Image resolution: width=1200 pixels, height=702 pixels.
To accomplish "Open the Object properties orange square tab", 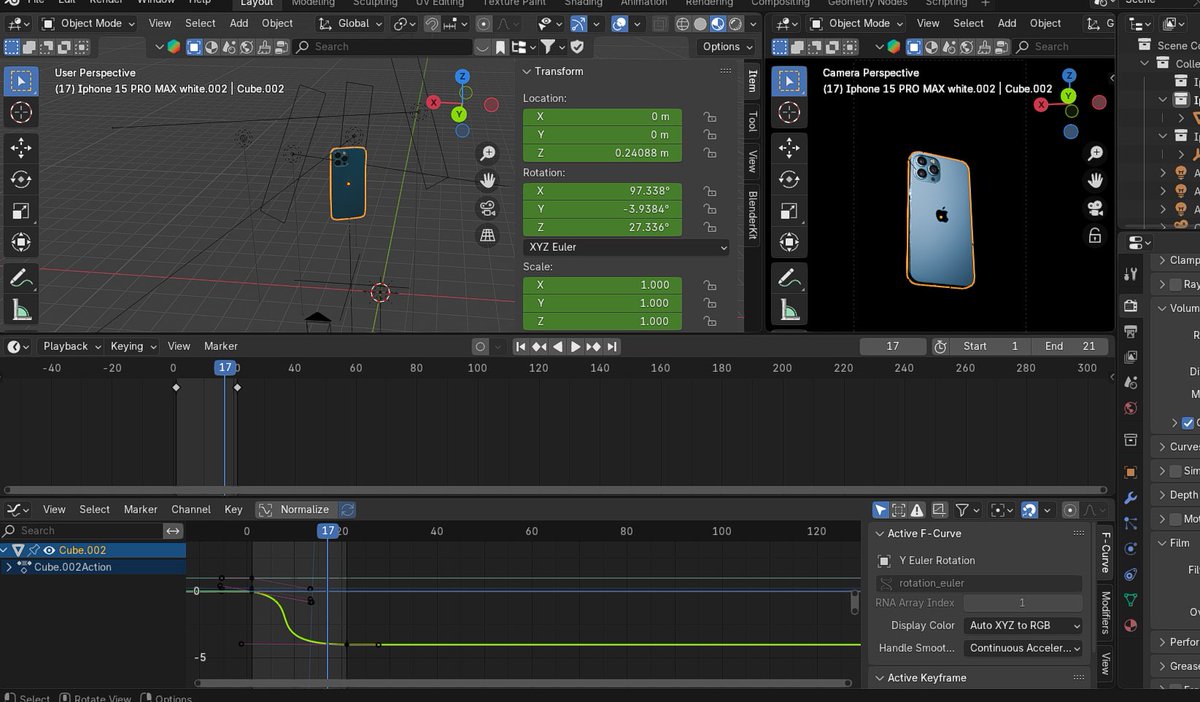I will click(1131, 472).
